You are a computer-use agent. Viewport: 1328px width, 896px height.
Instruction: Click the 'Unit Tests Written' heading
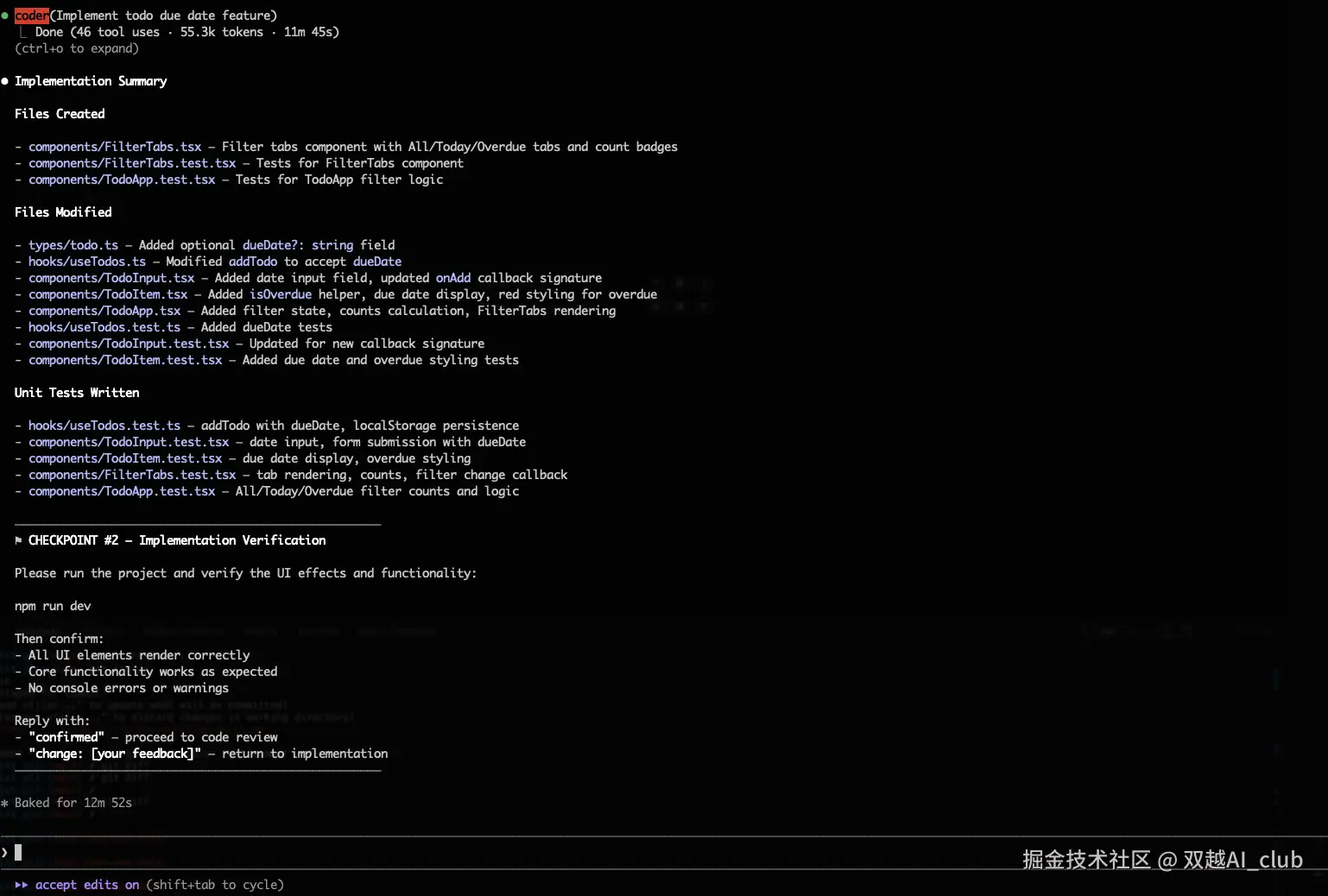point(77,393)
